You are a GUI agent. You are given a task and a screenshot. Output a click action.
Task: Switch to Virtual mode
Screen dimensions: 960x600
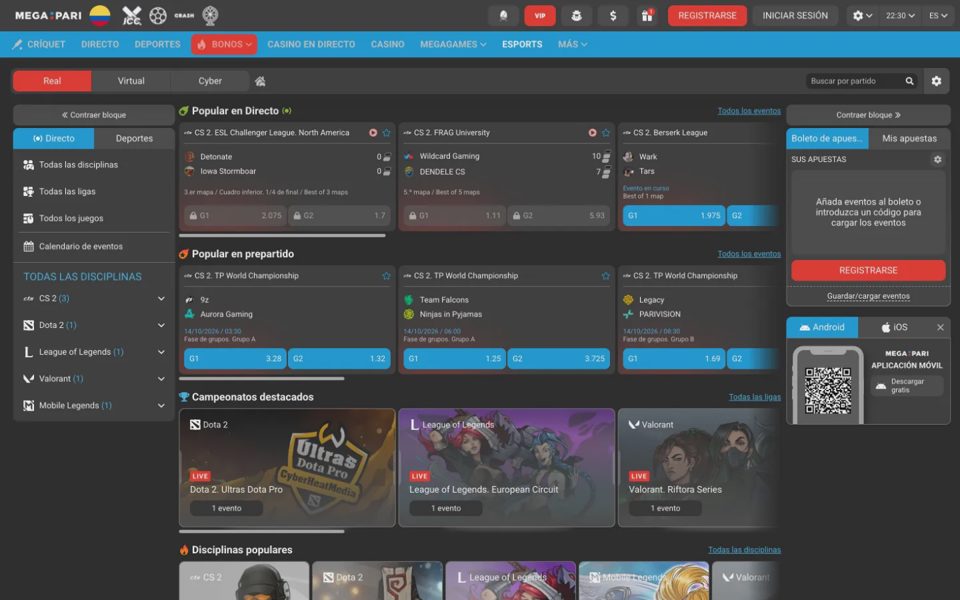click(x=131, y=81)
